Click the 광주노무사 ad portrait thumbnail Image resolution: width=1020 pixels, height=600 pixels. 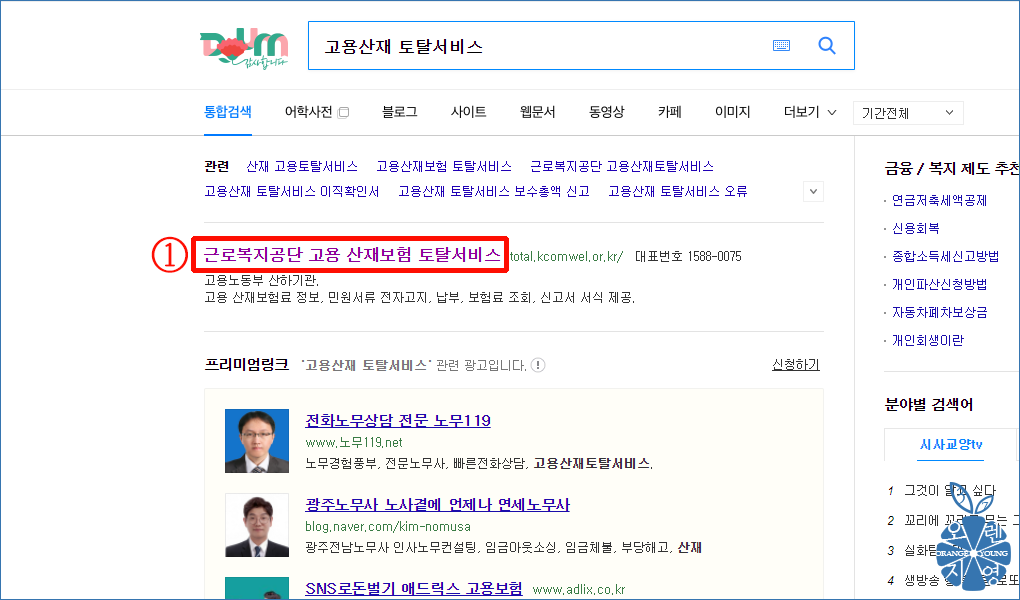(x=257, y=525)
